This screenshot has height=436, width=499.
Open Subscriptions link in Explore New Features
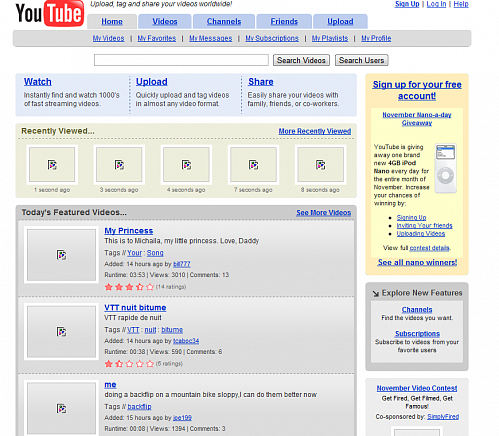[x=417, y=334]
